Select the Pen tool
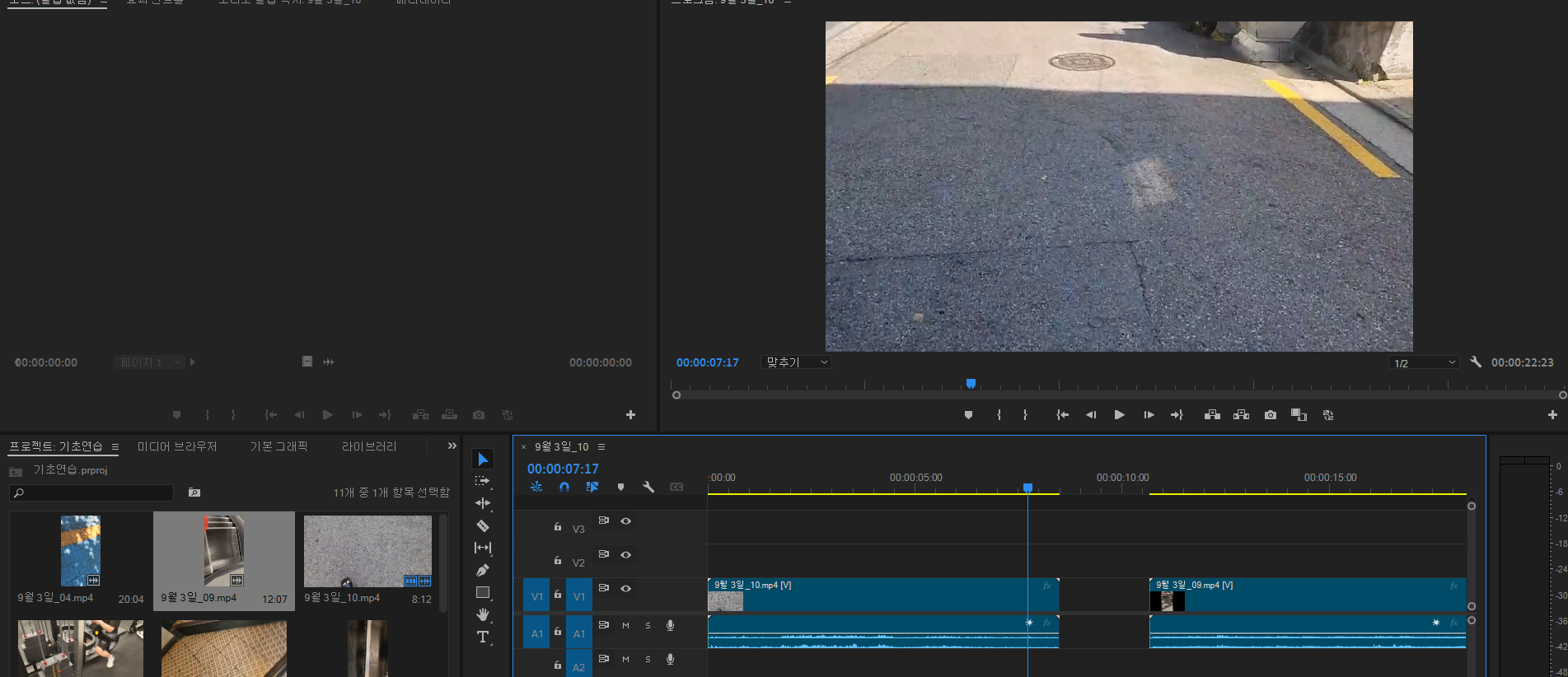Viewport: 1568px width, 677px height. (x=483, y=570)
